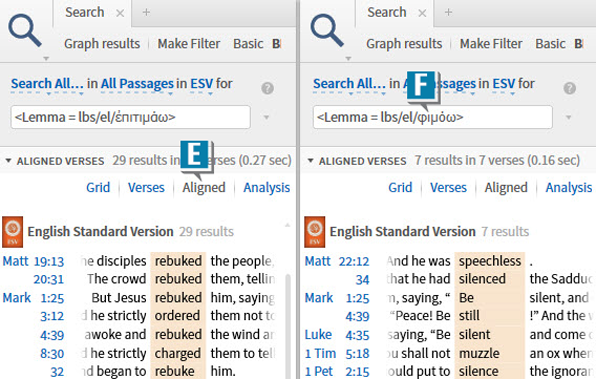Select Aligned view in right results
This screenshot has width=596, height=379.
[506, 188]
